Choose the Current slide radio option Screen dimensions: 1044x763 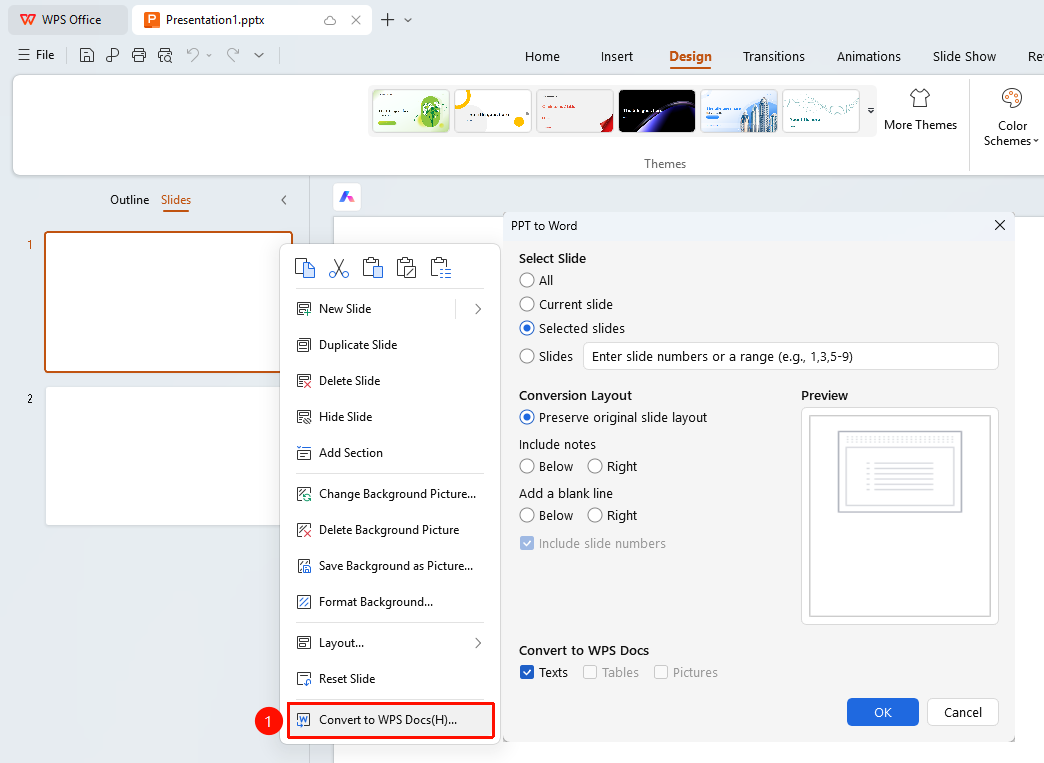tap(527, 304)
